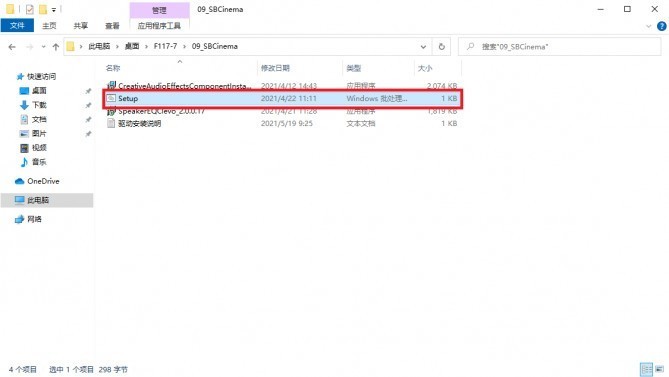
Task: Open 文档 in the navigation pane
Action: [39, 119]
